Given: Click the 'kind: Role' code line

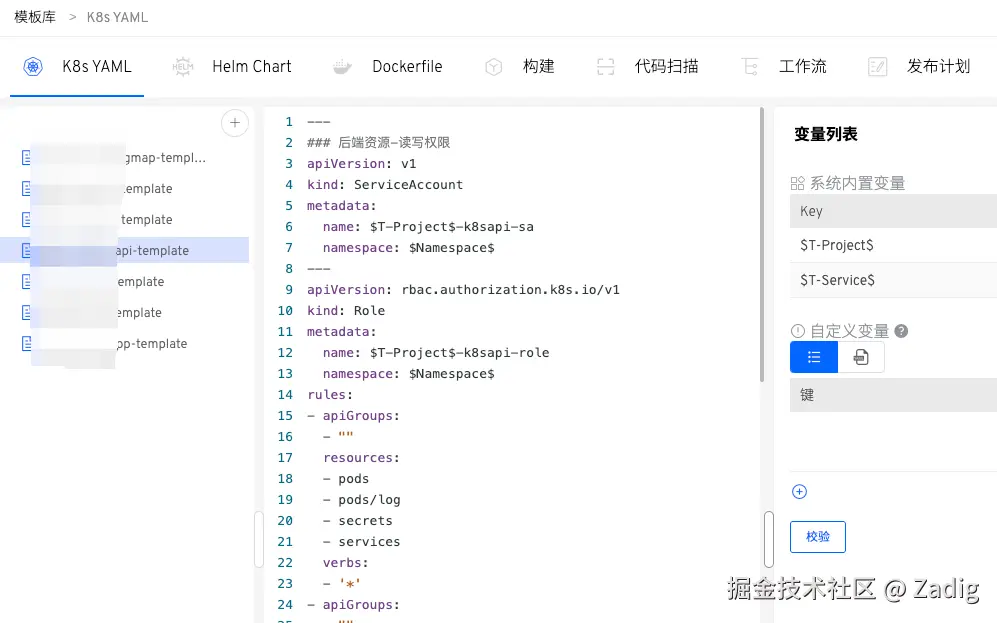Looking at the screenshot, I should [x=346, y=311].
